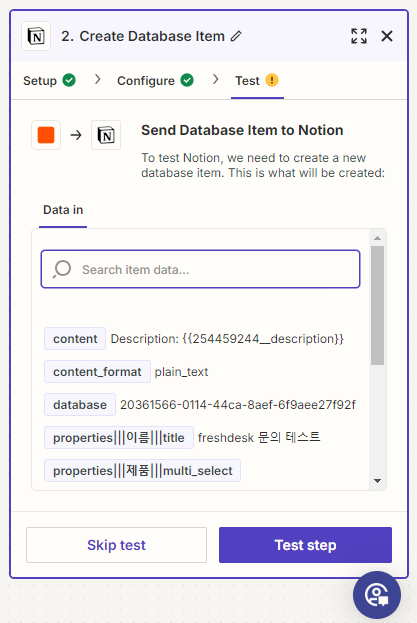Select the content_format field label
The height and width of the screenshot is (623, 417).
[x=97, y=371]
